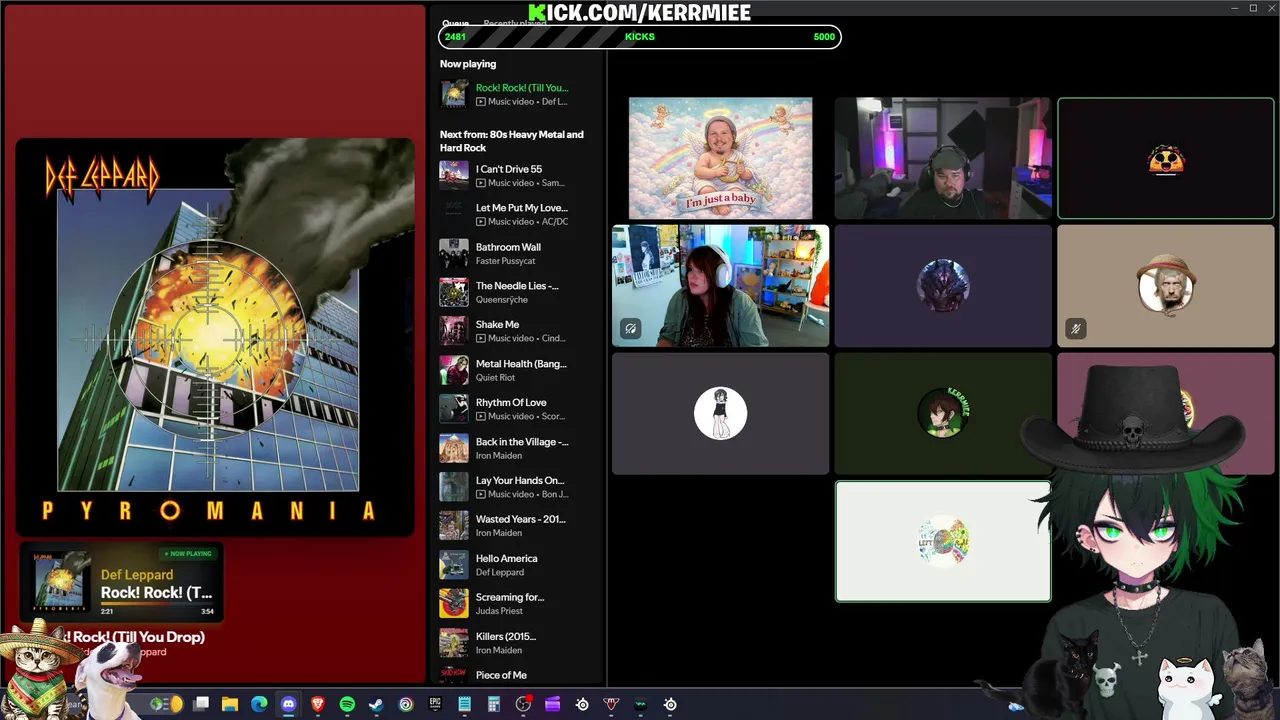Select Lay Your Hands On track
Viewport: 1280px width, 720px height.
pyautogui.click(x=519, y=487)
